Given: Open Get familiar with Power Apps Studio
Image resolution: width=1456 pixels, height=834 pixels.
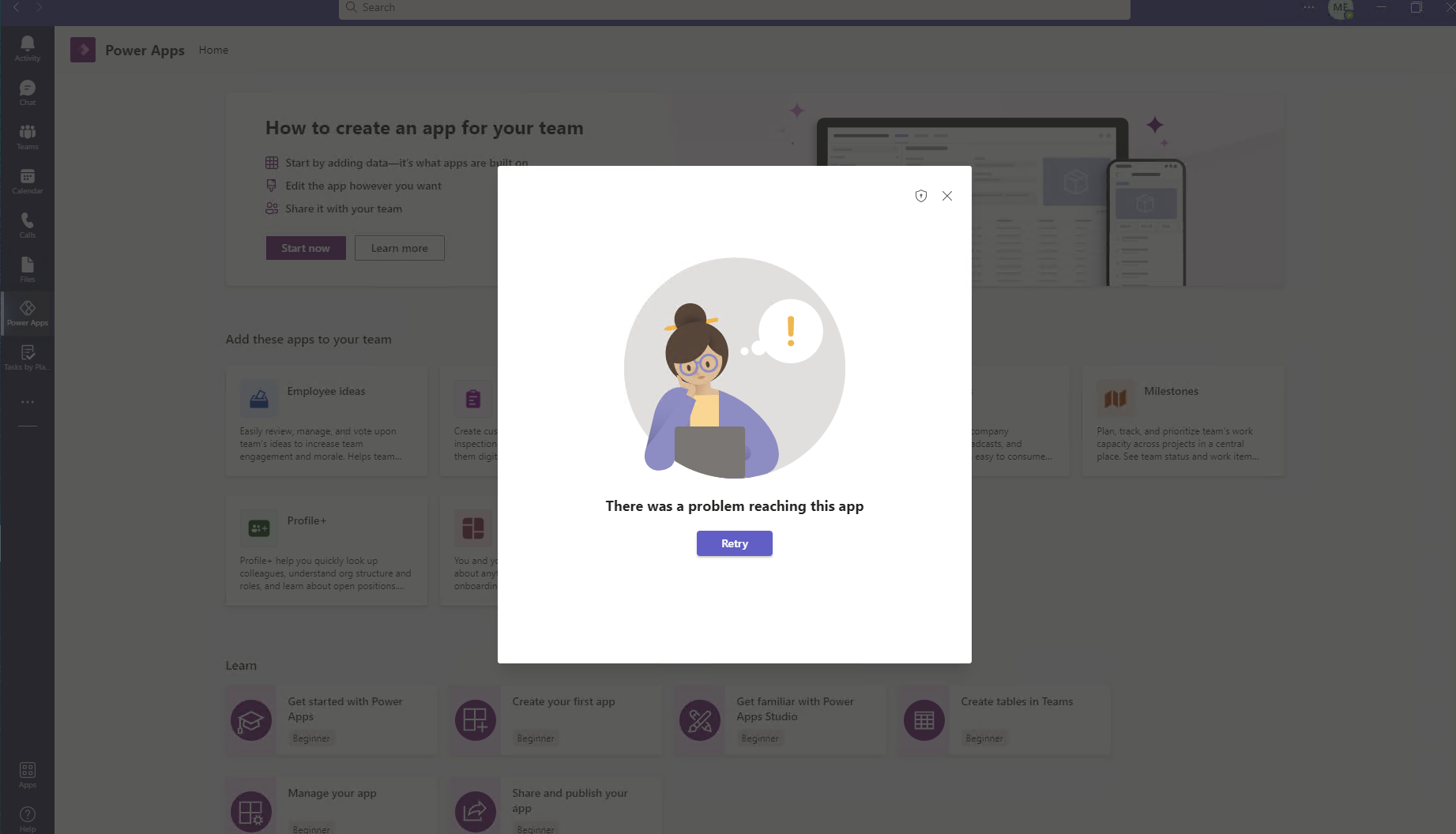Looking at the screenshot, I should point(781,720).
